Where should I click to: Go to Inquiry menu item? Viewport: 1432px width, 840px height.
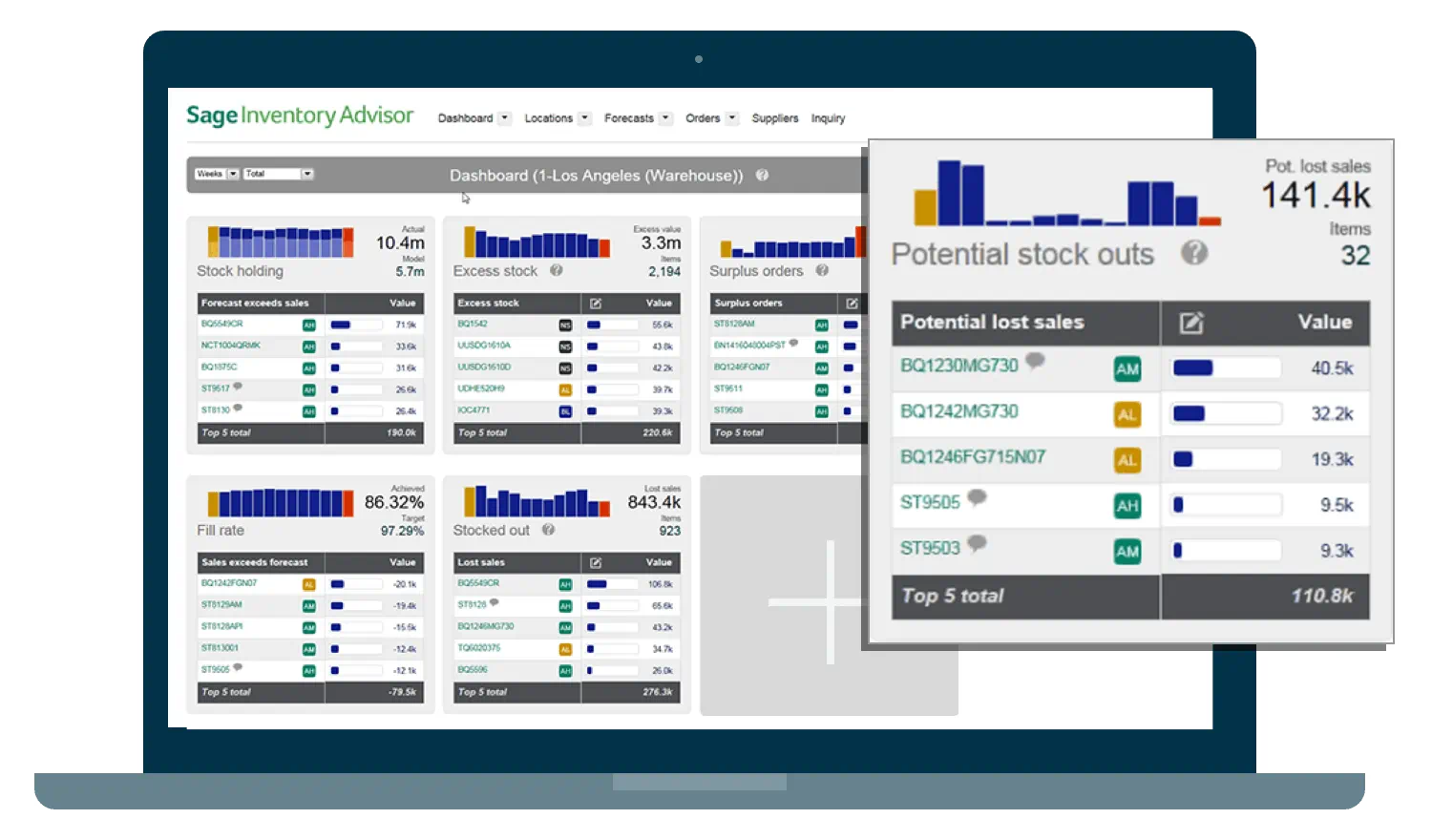tap(828, 118)
